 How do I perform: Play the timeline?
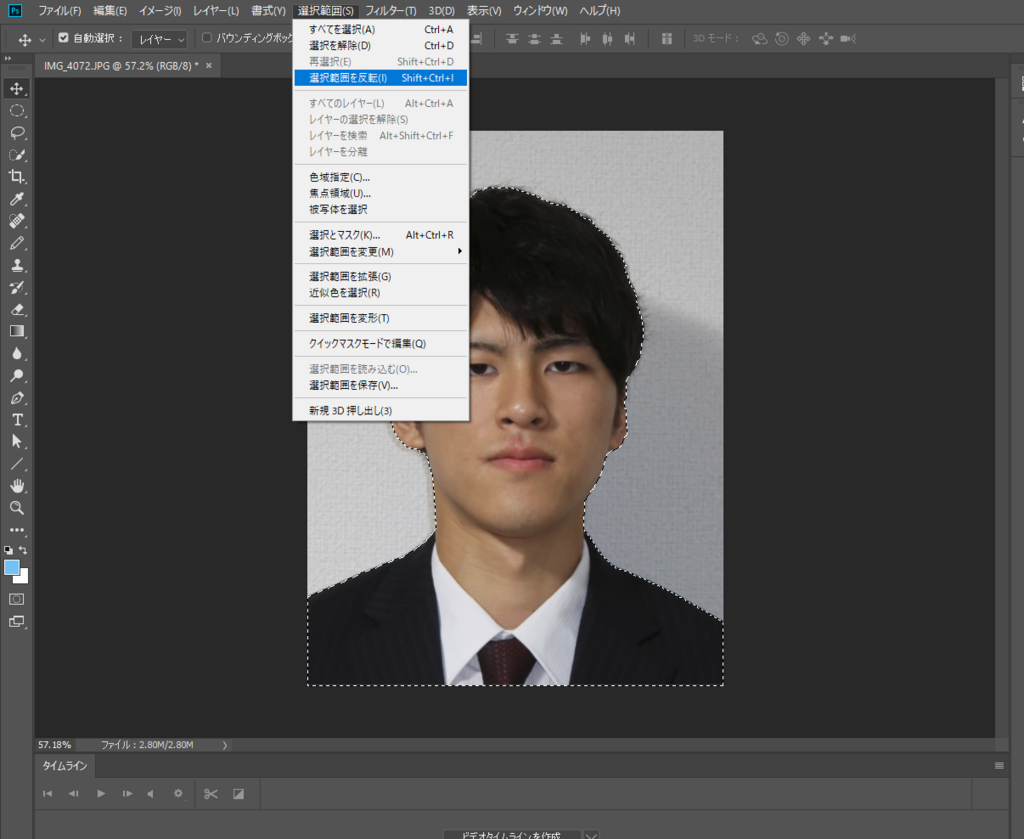[x=101, y=794]
